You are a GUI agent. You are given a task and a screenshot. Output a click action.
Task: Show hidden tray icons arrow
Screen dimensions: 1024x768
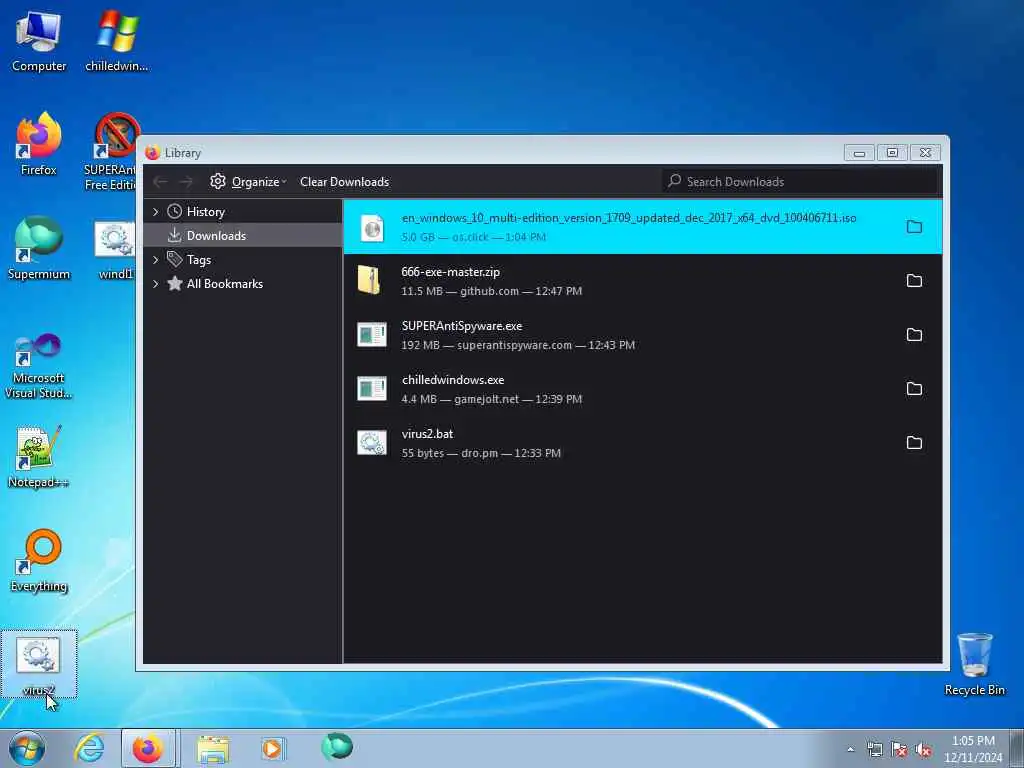click(x=850, y=749)
